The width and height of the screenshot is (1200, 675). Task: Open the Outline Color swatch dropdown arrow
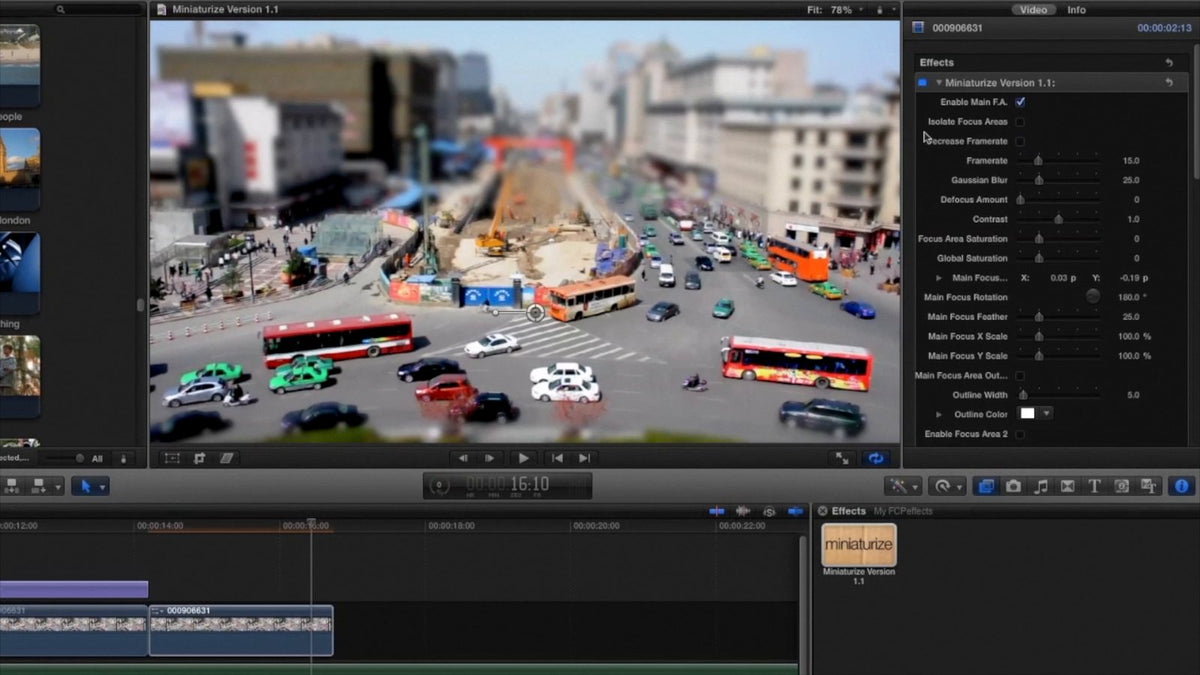(x=1046, y=413)
